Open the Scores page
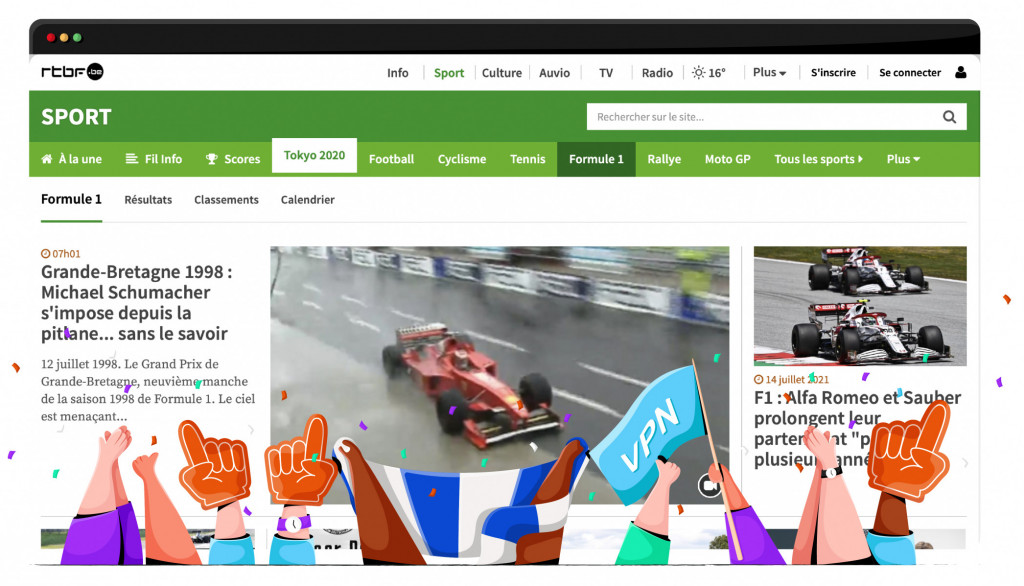Viewport: 1024px width, 586px height. 232,159
